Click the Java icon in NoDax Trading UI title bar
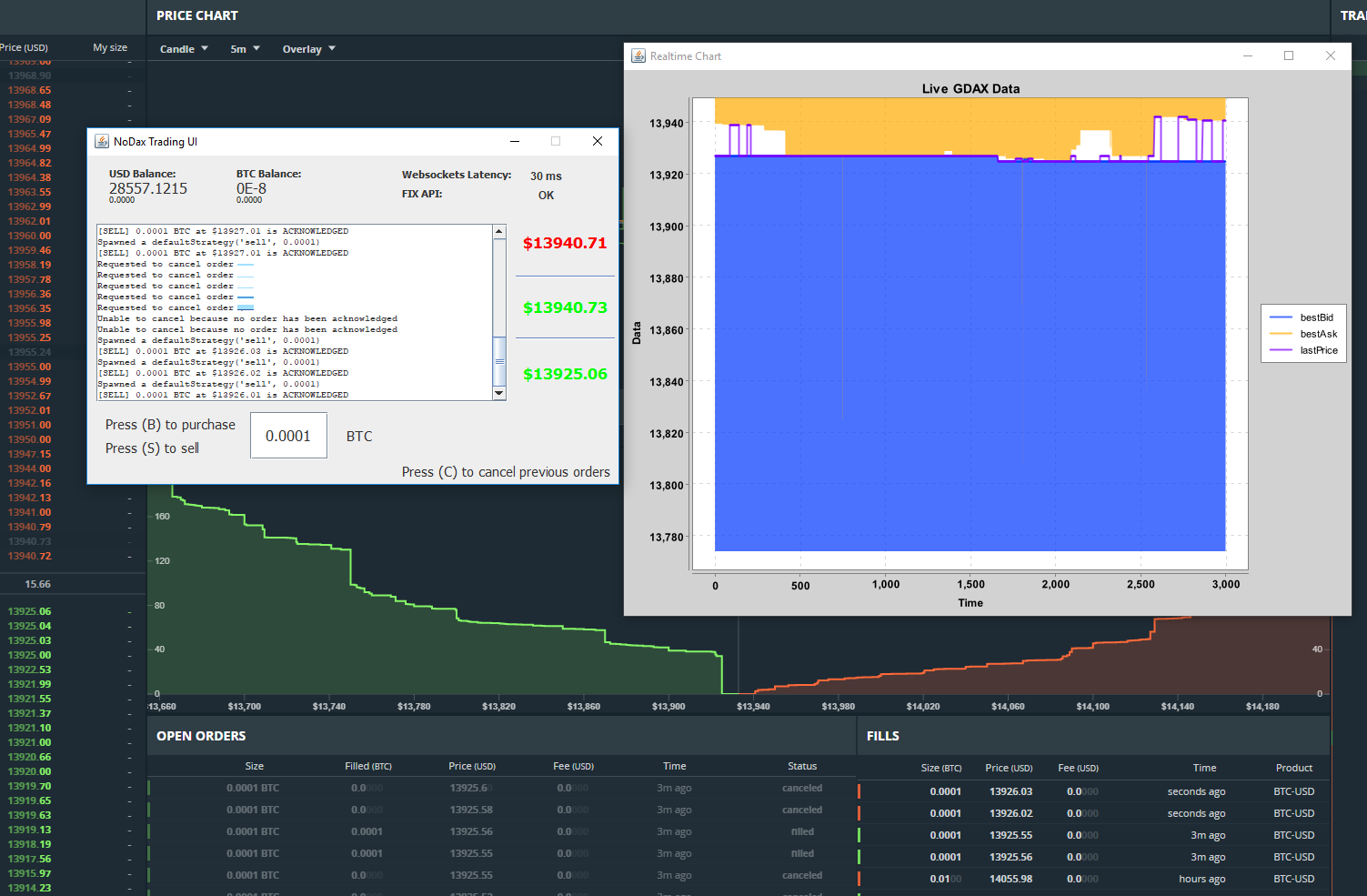The image size is (1367, 896). coord(102,141)
